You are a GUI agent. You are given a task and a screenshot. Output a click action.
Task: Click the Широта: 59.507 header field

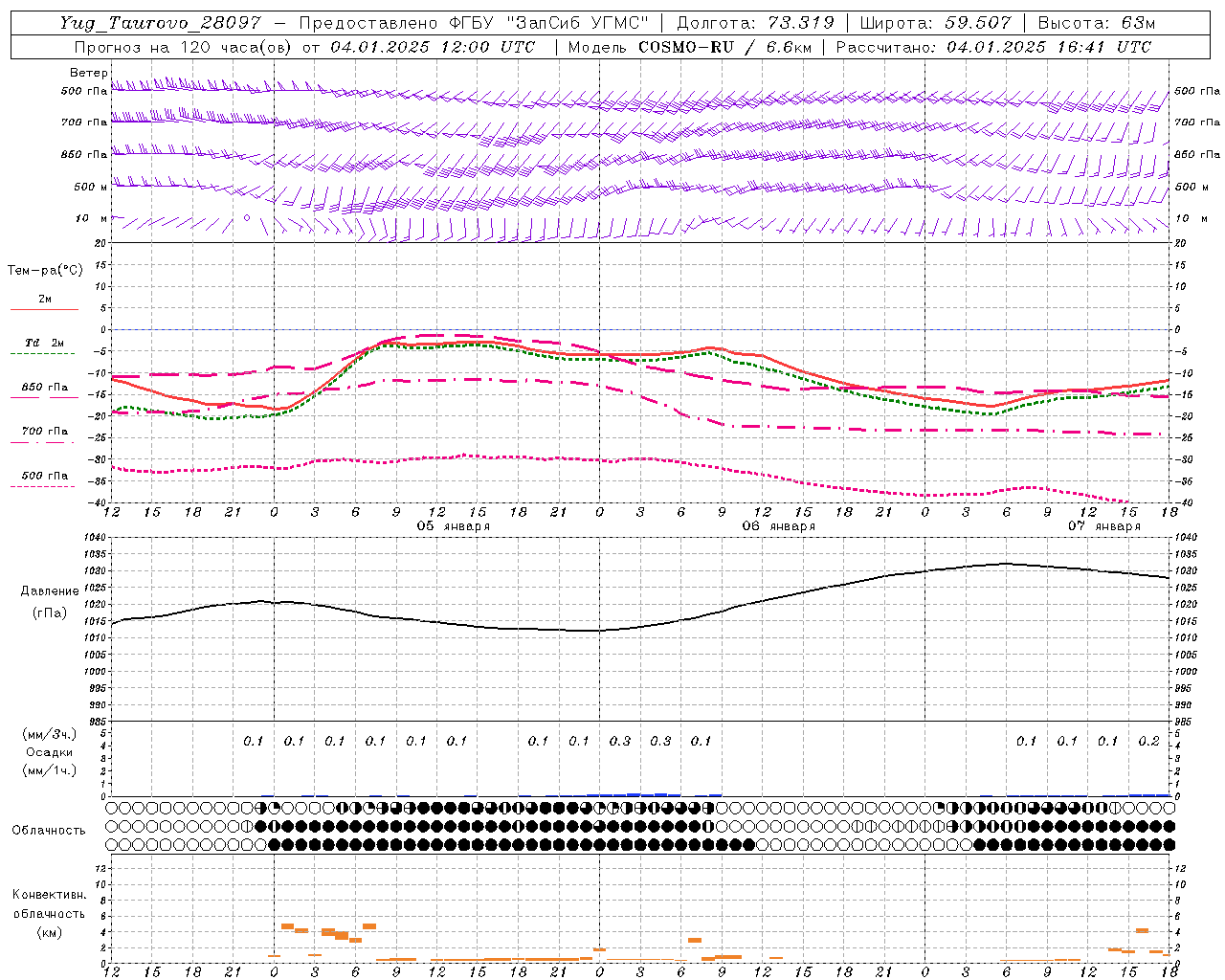(x=934, y=23)
